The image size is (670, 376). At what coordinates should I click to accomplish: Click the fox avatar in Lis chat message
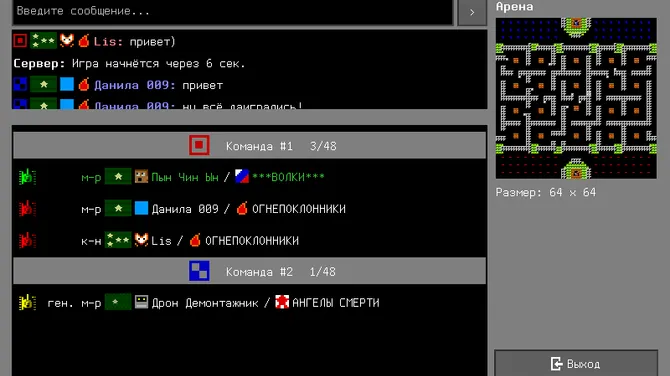click(x=67, y=41)
